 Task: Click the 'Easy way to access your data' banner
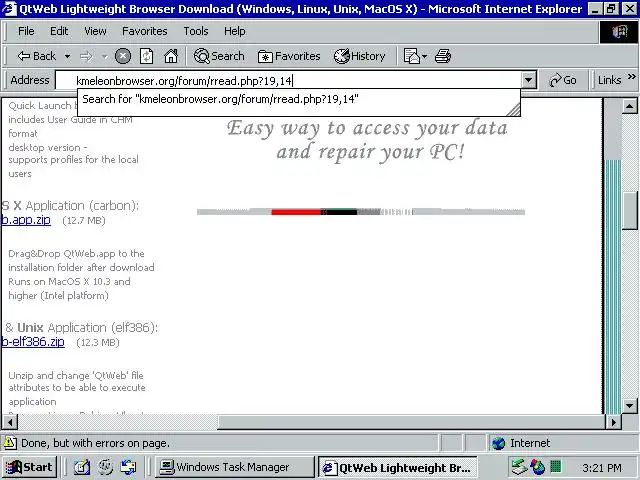pos(367,140)
